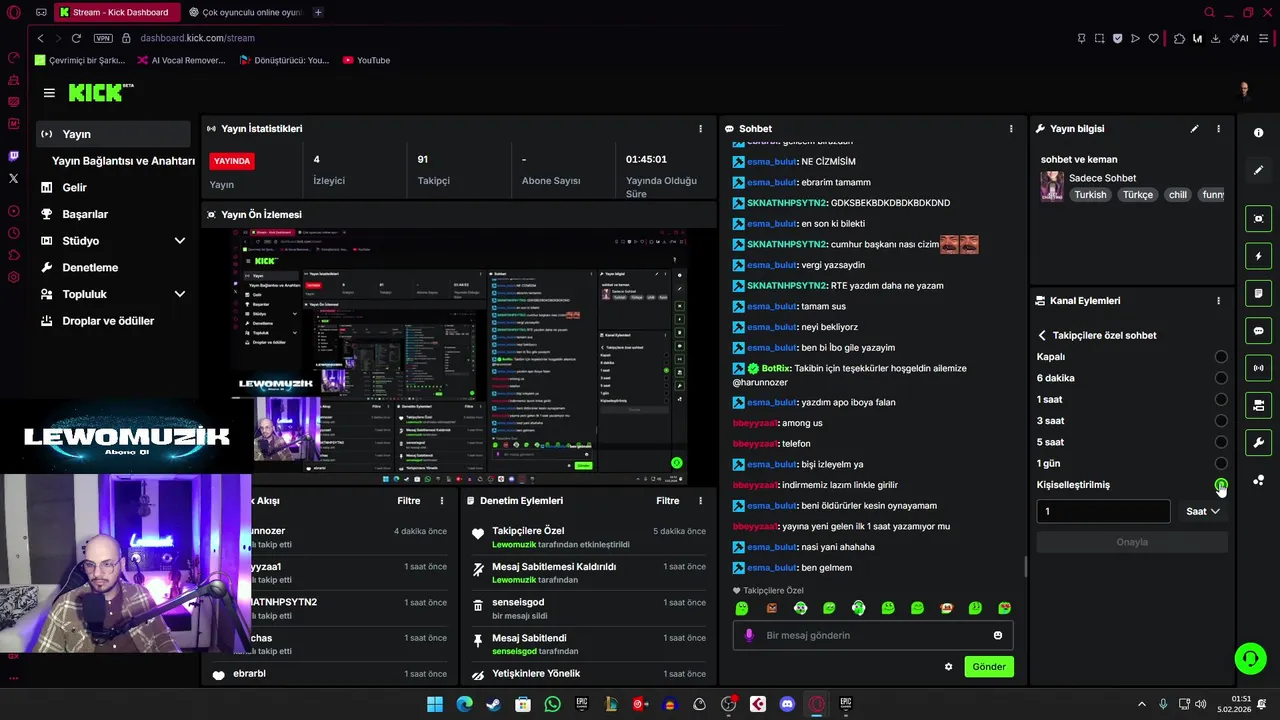1280x720 pixels.
Task: Open Yayın bilgisi three-dot options
Action: pyautogui.click(x=1218, y=129)
